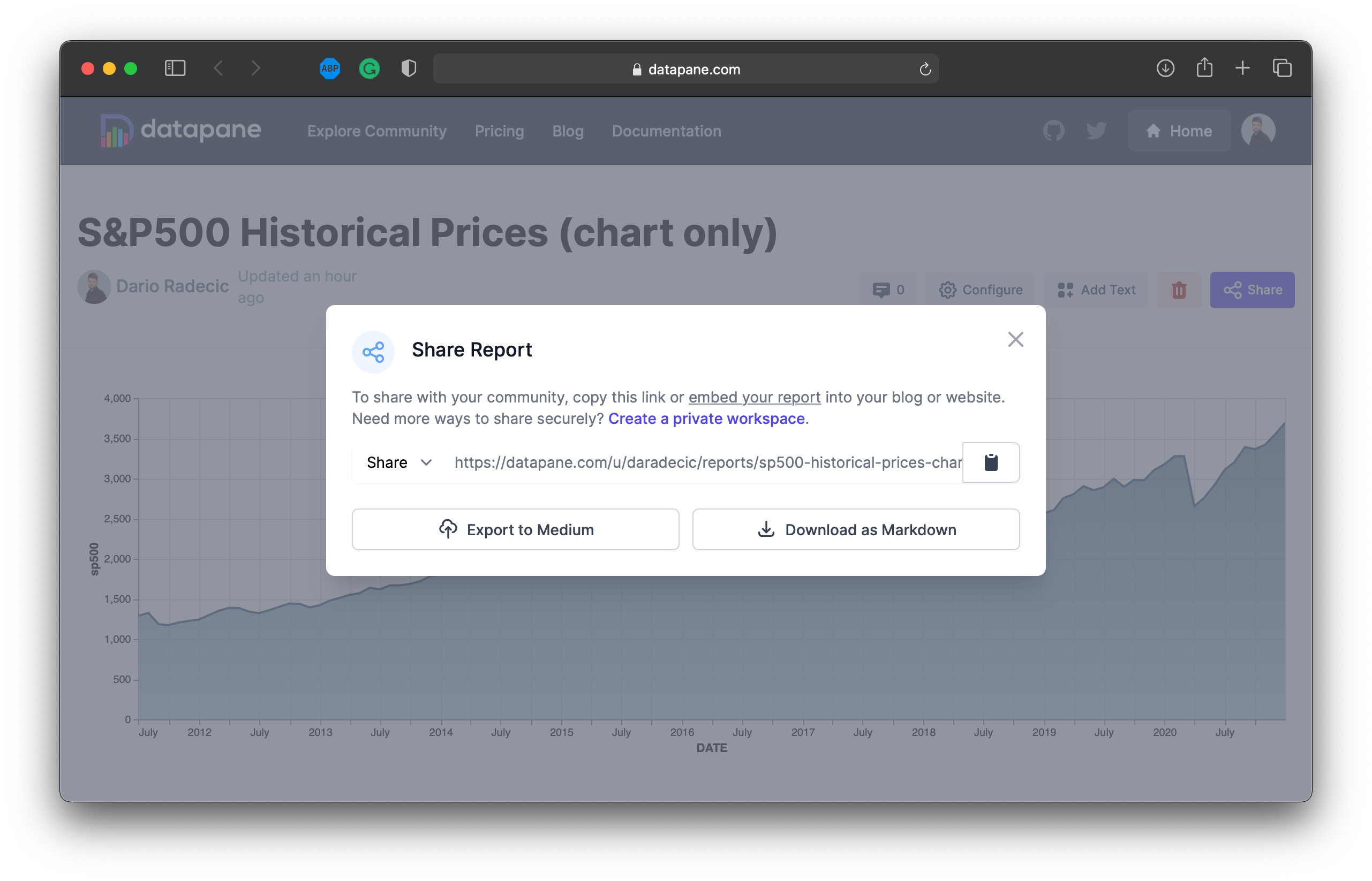Image resolution: width=1372 pixels, height=881 pixels.
Task: Open the Twitter bird icon
Action: (1096, 131)
